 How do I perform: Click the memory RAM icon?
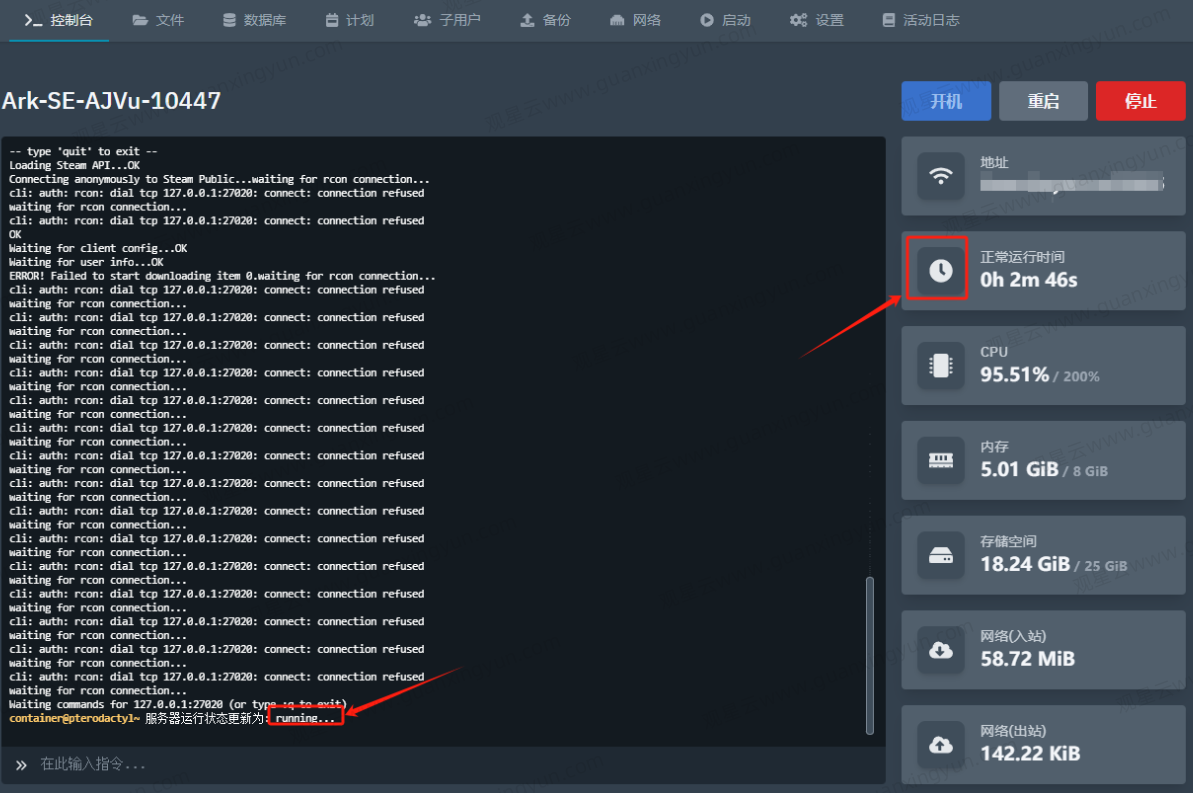pos(940,460)
